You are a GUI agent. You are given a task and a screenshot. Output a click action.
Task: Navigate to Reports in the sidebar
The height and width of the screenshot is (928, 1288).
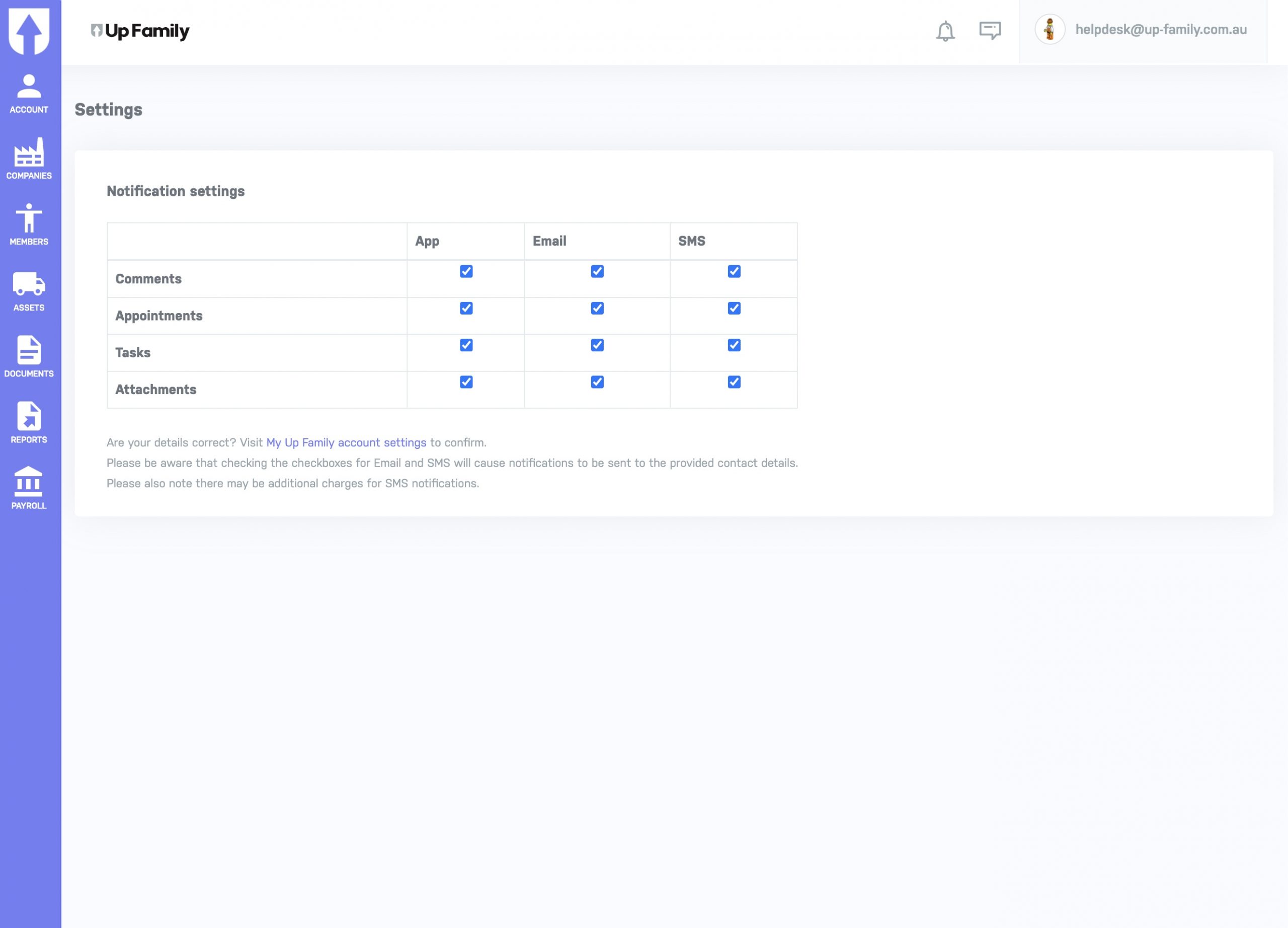[x=29, y=423]
